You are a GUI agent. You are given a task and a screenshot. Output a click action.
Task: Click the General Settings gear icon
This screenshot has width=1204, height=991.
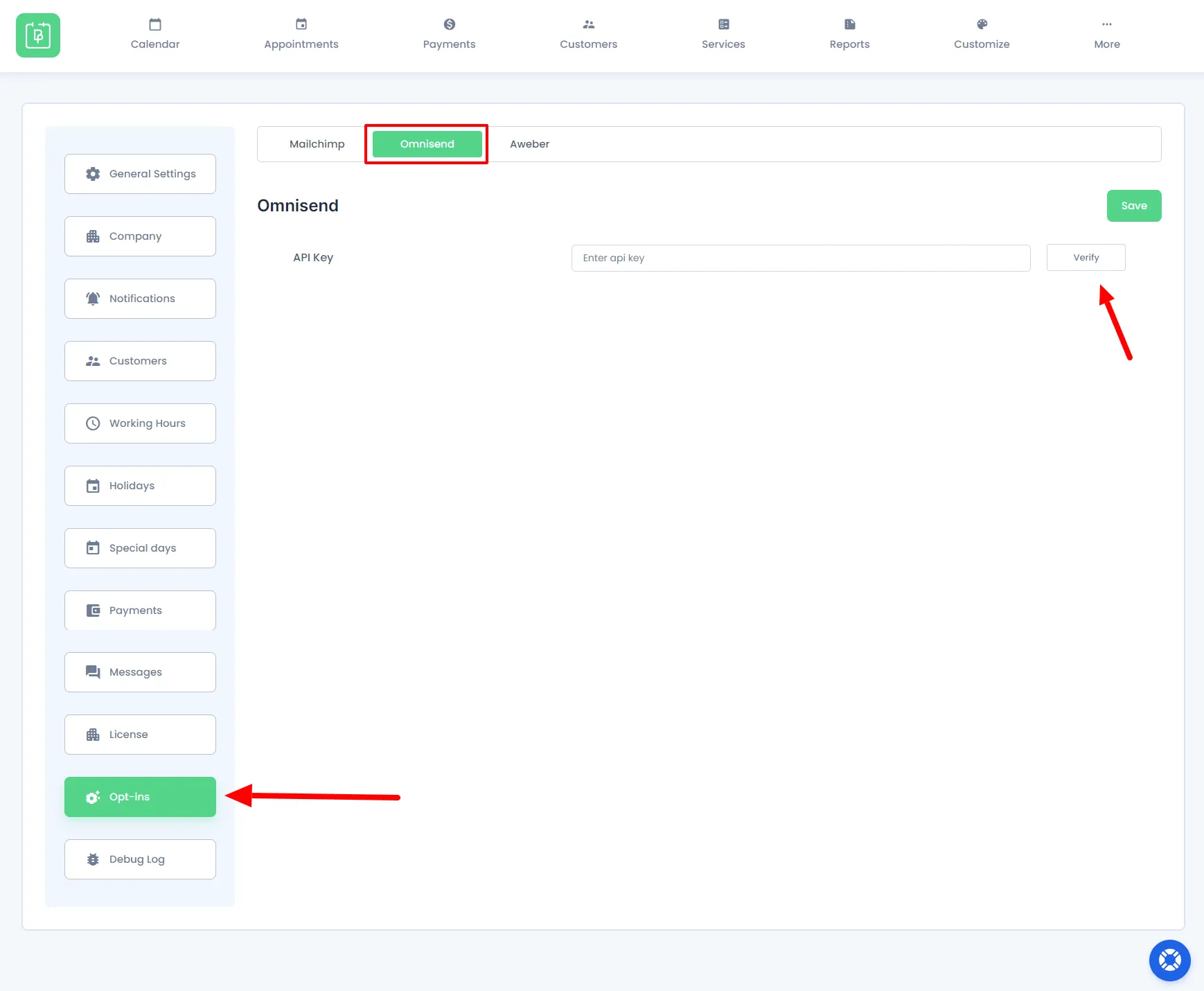93,174
